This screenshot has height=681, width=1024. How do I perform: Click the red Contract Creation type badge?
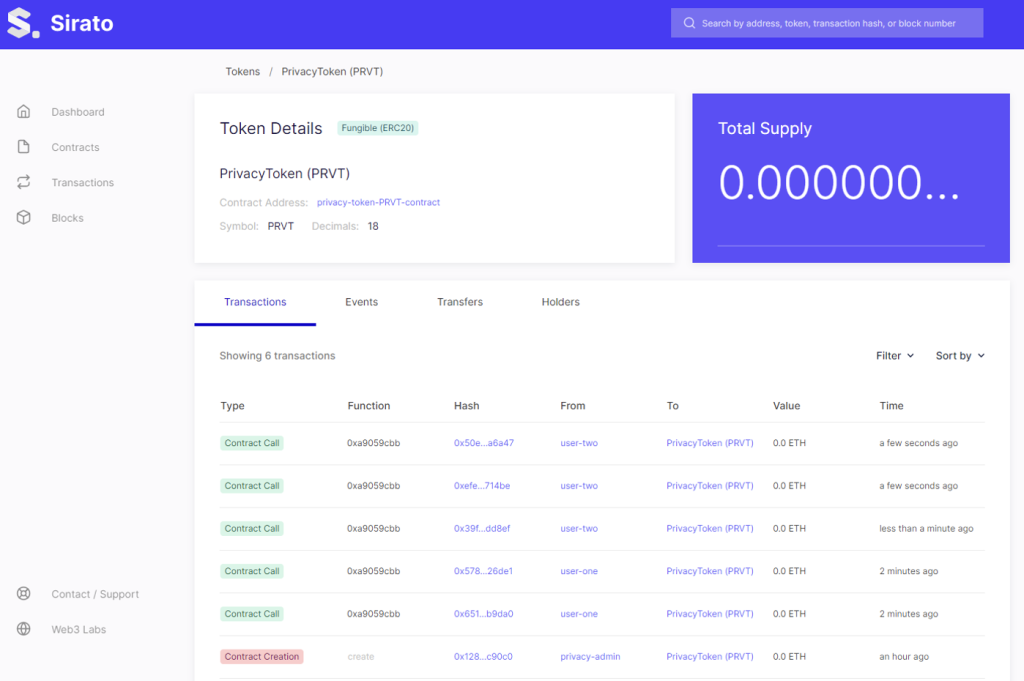pyautogui.click(x=262, y=657)
